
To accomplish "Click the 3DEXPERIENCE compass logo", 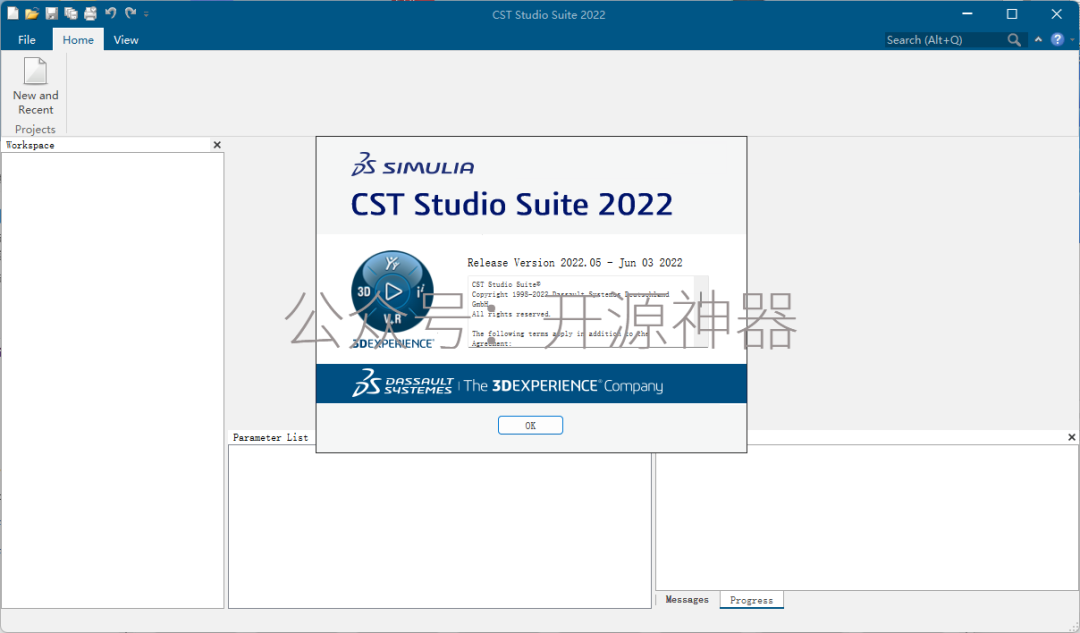I will click(393, 292).
